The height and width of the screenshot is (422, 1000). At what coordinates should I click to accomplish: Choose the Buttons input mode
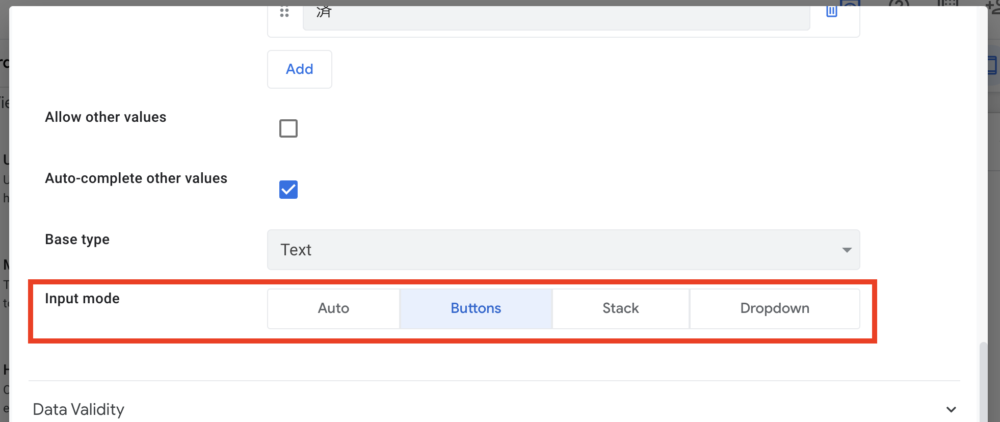[x=476, y=308]
